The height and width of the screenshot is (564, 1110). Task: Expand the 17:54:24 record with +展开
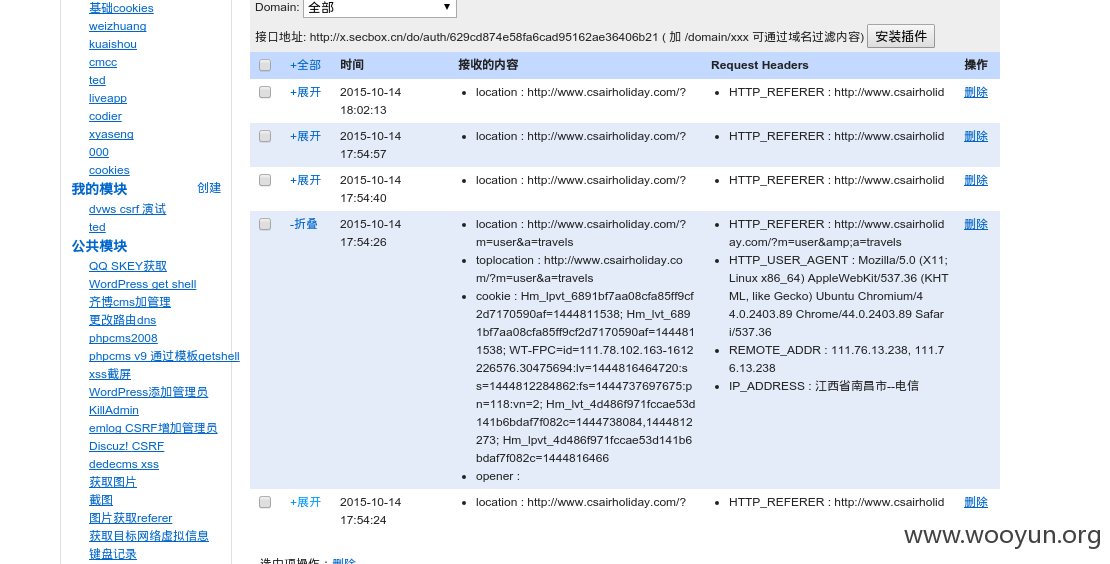coord(305,502)
